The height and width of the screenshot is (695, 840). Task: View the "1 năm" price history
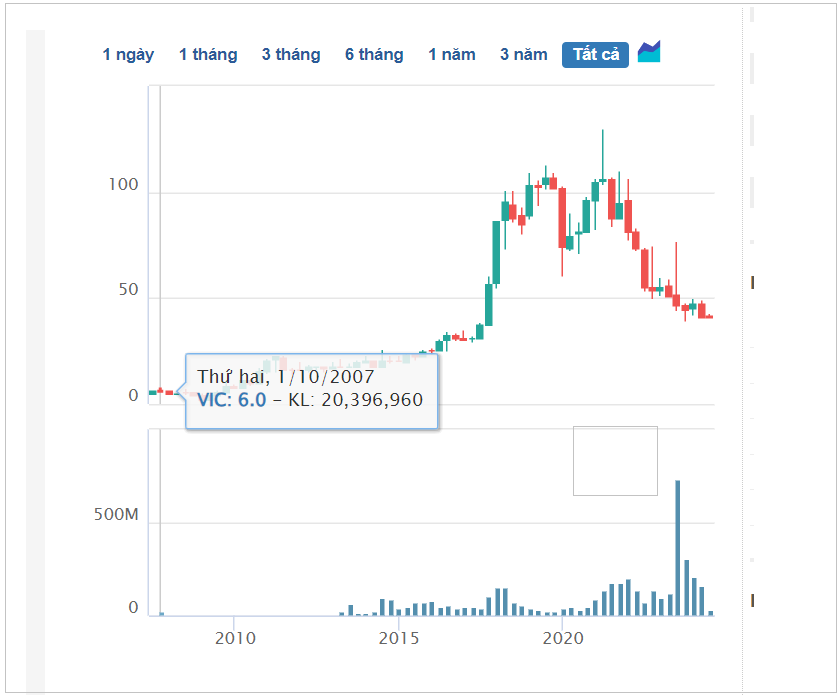pyautogui.click(x=452, y=54)
